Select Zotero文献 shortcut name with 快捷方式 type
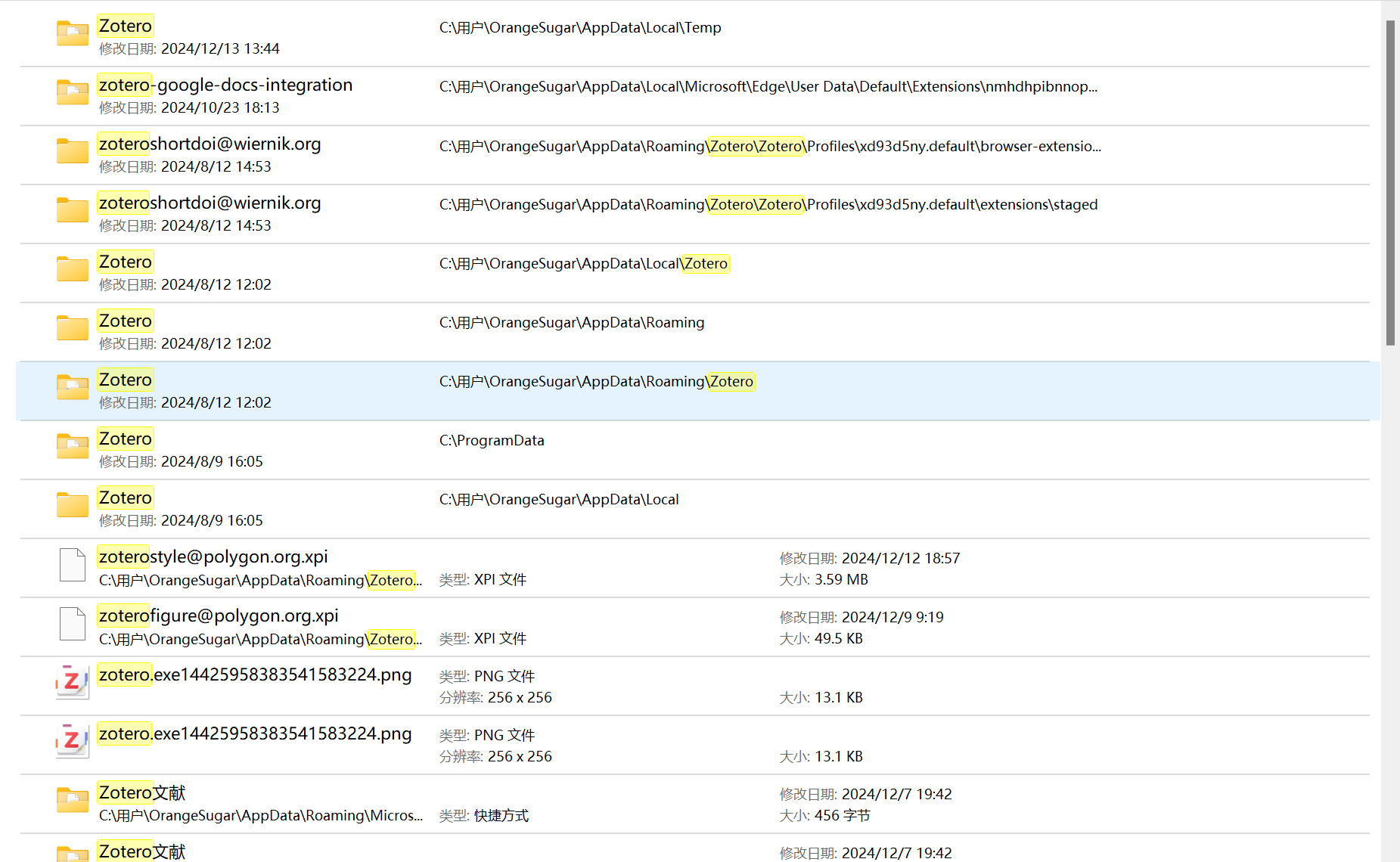This screenshot has height=862, width=1400. [x=142, y=792]
